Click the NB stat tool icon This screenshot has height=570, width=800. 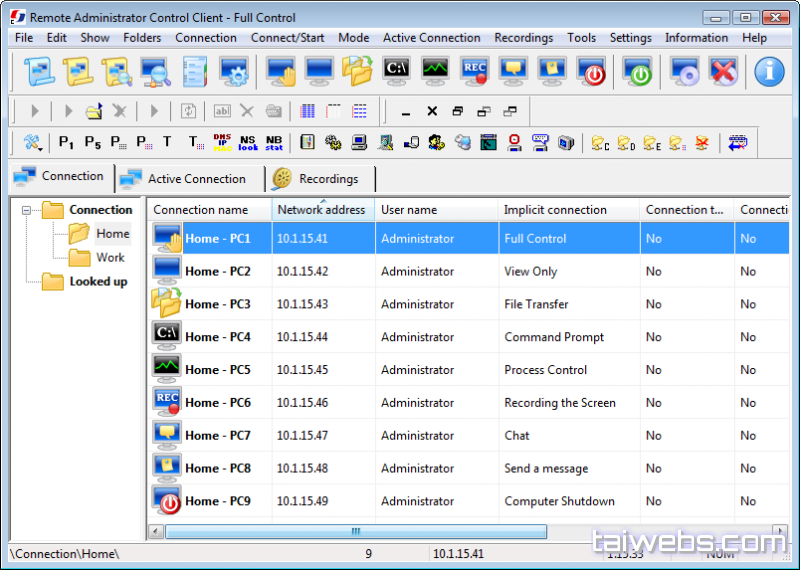click(x=273, y=143)
